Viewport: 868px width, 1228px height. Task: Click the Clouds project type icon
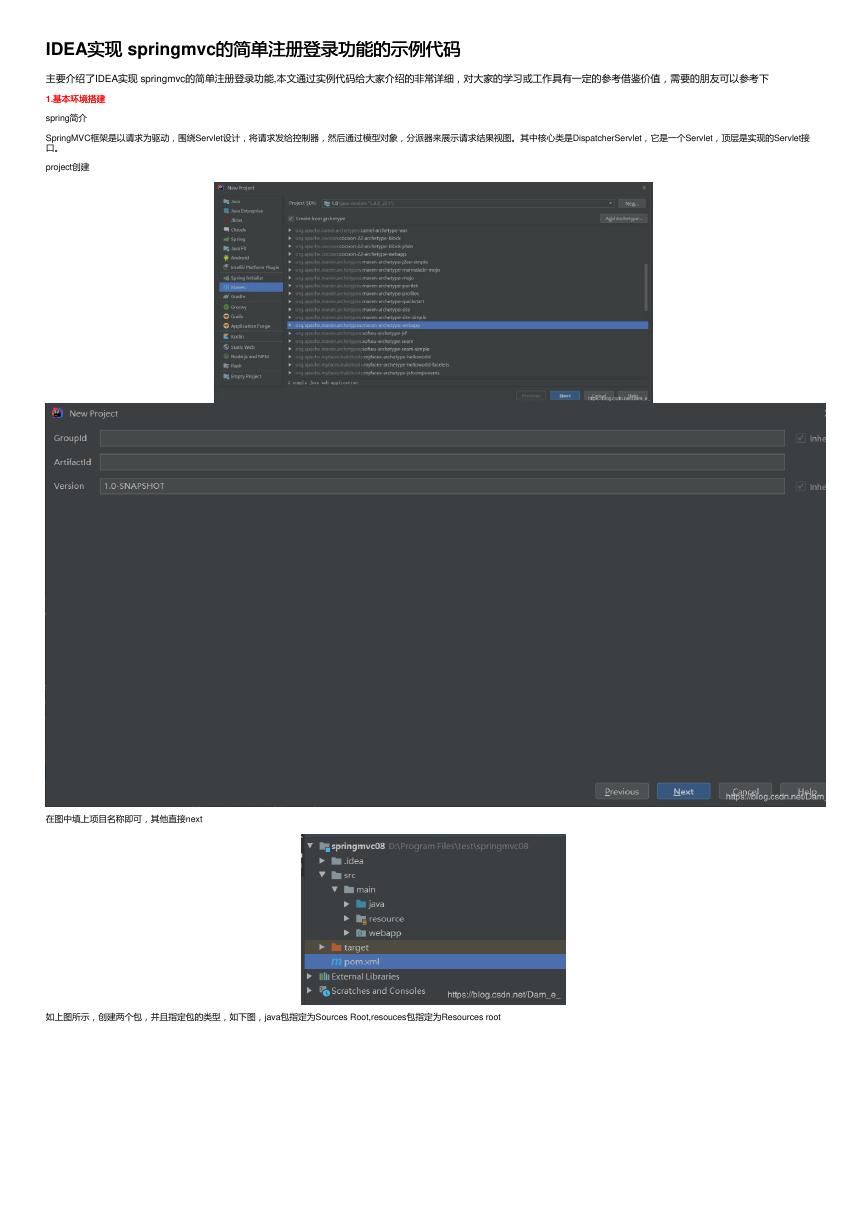(227, 230)
